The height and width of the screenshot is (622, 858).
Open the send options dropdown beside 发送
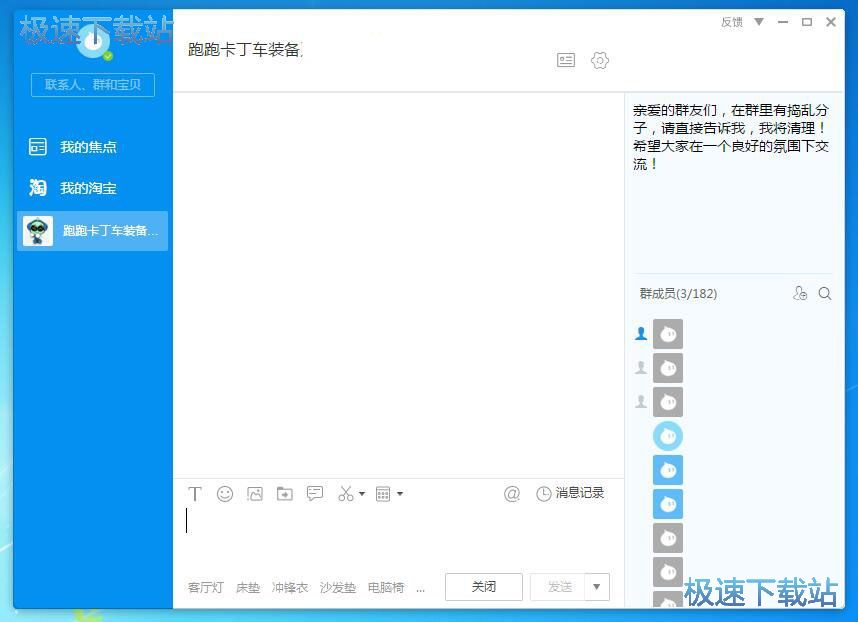point(596,587)
